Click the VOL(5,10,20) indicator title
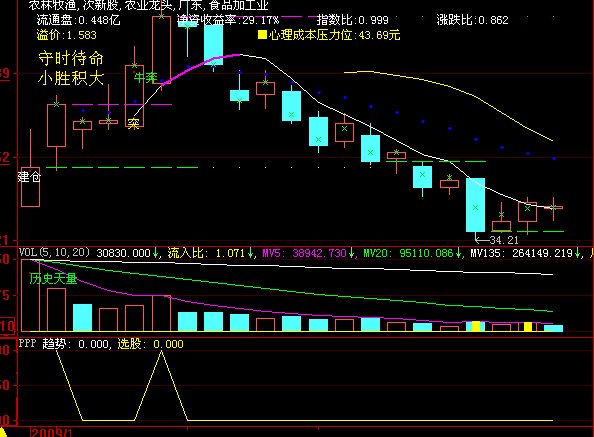 point(55,253)
